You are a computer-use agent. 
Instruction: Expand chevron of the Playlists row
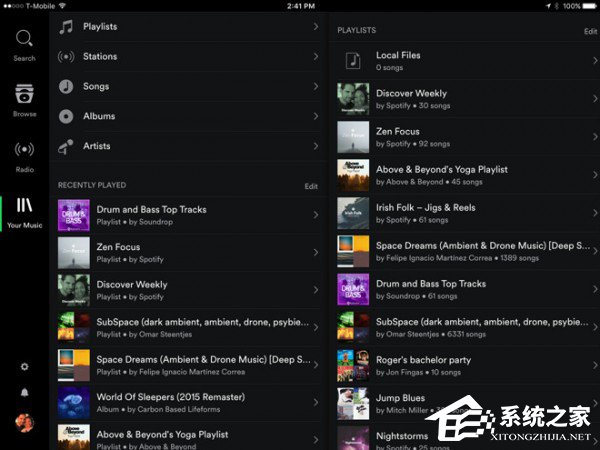(316, 27)
